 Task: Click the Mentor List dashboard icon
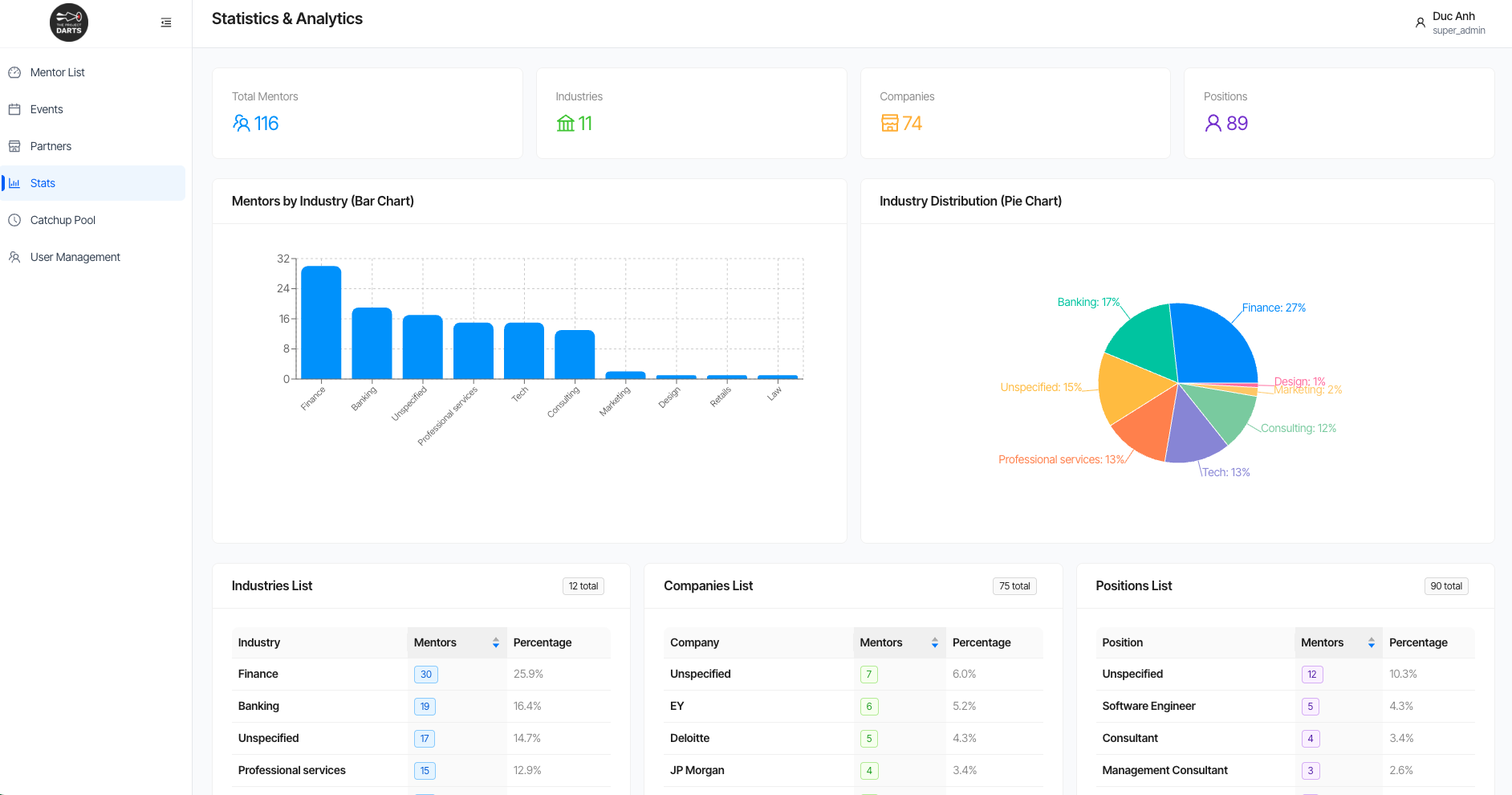pos(14,72)
